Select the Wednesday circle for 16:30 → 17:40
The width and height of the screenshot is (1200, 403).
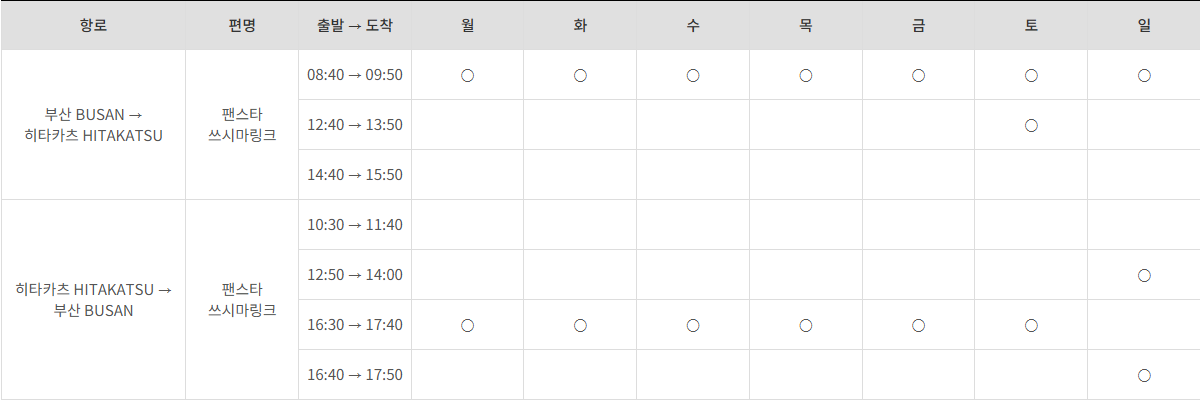(x=693, y=325)
